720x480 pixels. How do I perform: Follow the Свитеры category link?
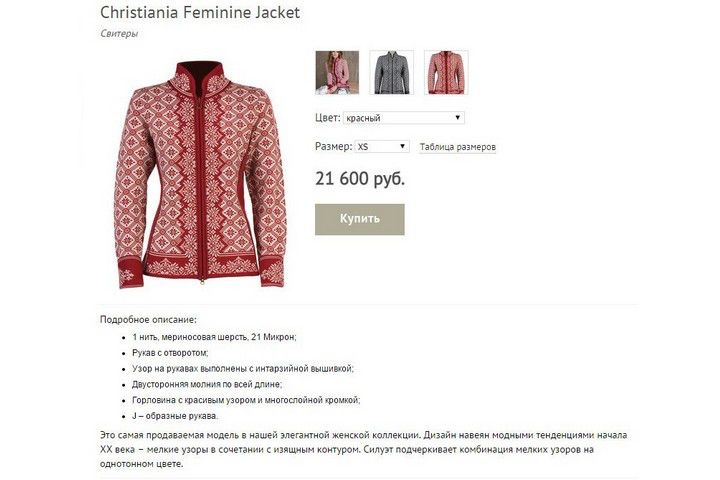(119, 34)
